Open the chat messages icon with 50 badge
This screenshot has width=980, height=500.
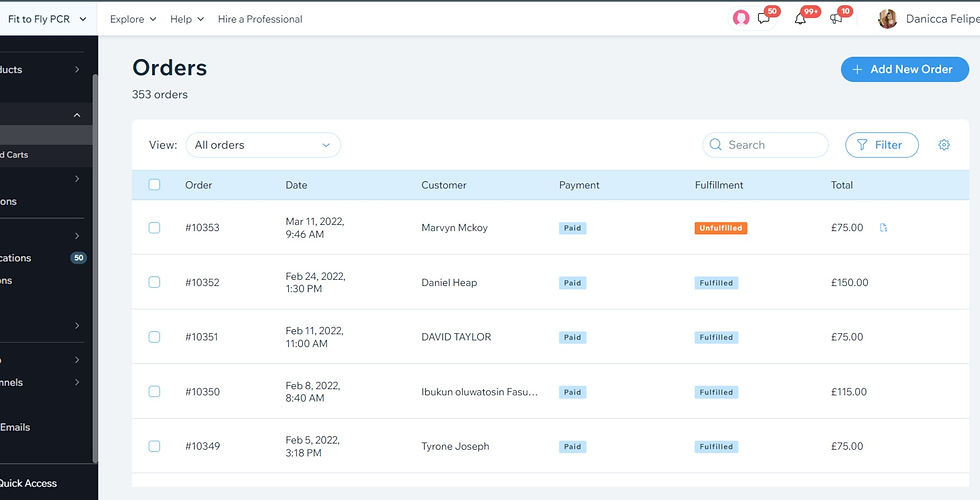(763, 19)
